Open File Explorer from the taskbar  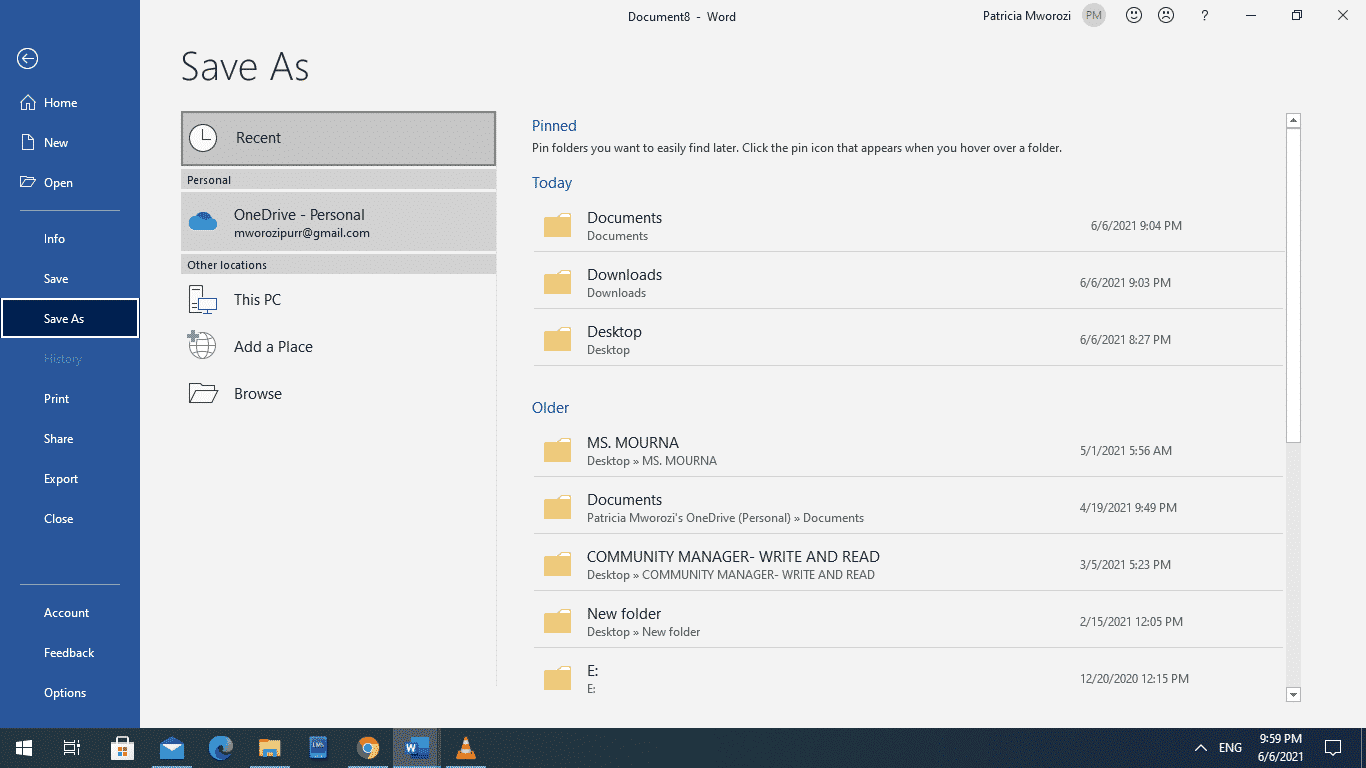pyautogui.click(x=269, y=747)
